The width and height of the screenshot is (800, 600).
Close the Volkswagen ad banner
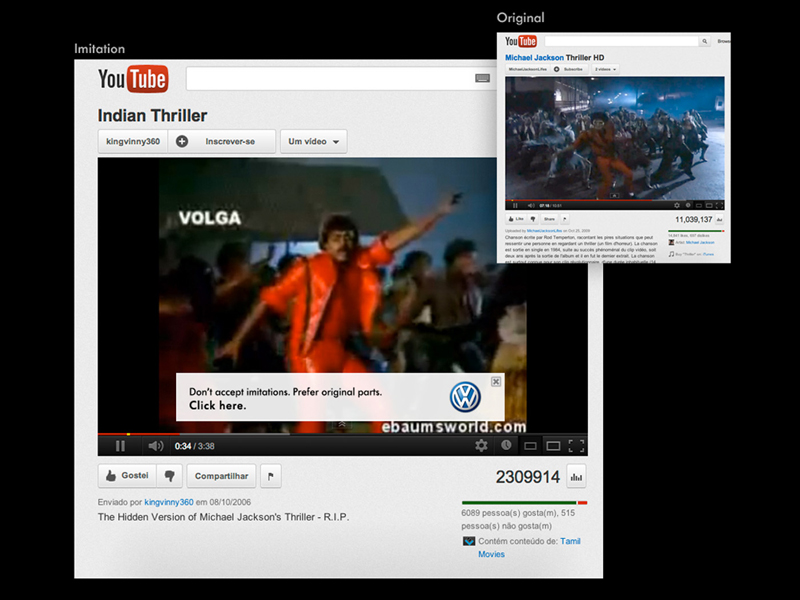tap(495, 382)
